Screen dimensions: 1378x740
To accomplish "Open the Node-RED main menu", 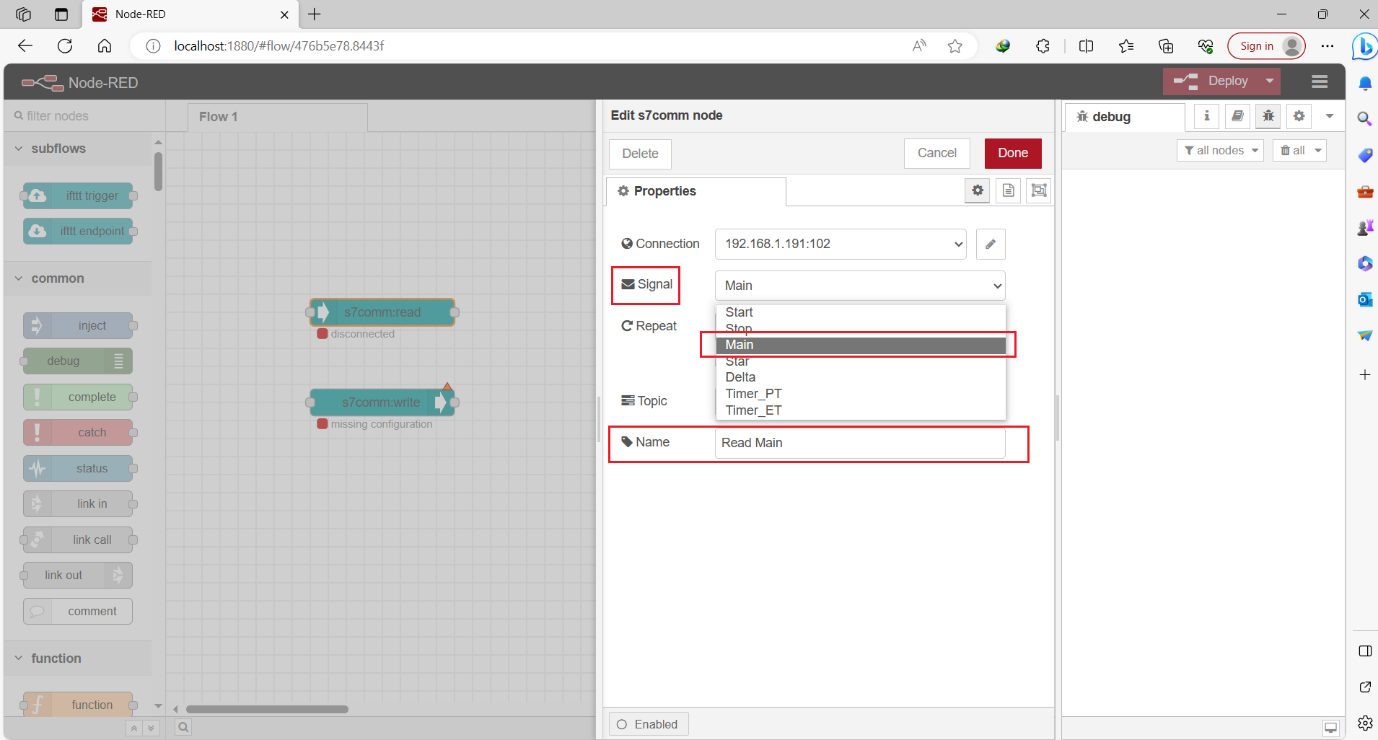I will (1319, 81).
